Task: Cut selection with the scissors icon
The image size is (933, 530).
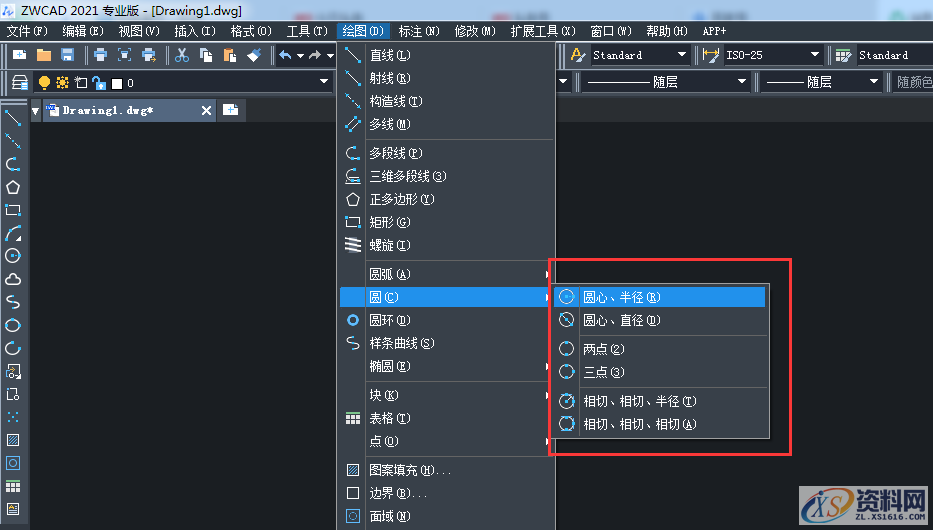Action: point(182,55)
